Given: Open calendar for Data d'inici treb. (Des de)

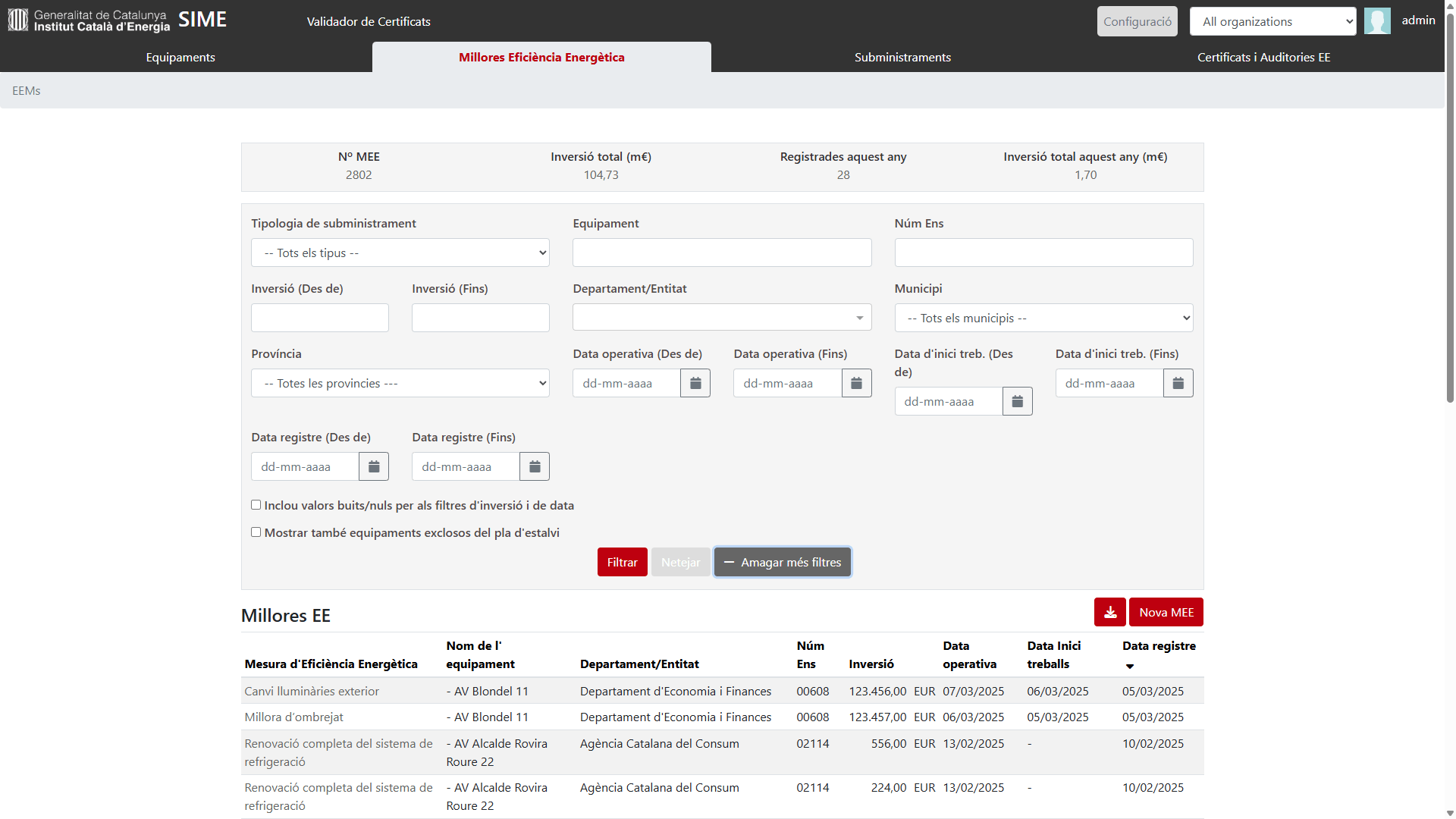Looking at the screenshot, I should point(1017,402).
